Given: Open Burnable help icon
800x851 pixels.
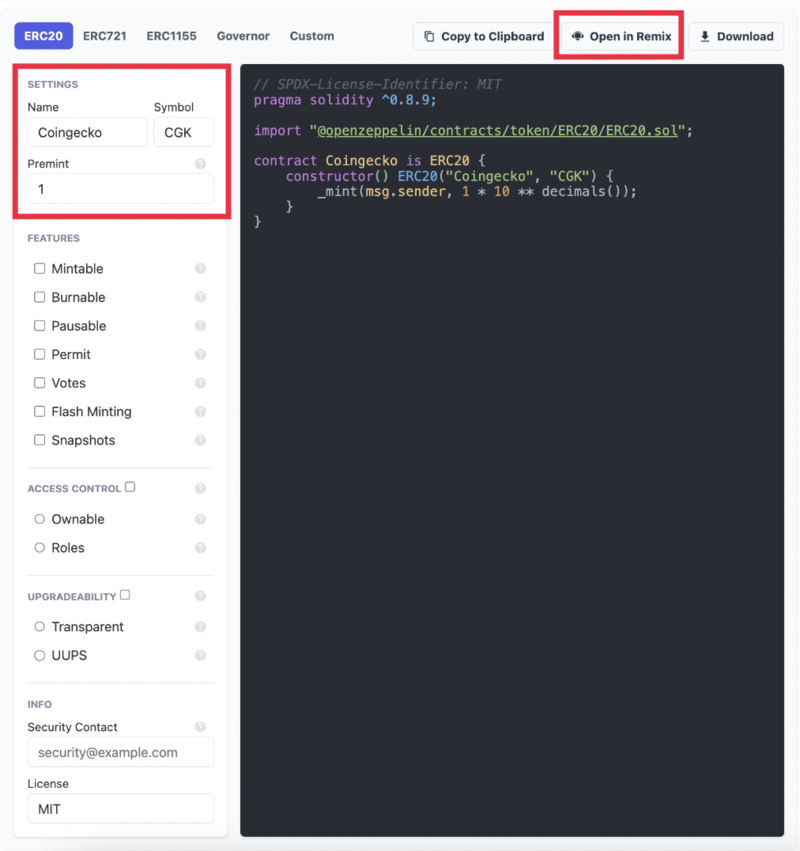Looking at the screenshot, I should coord(200,297).
